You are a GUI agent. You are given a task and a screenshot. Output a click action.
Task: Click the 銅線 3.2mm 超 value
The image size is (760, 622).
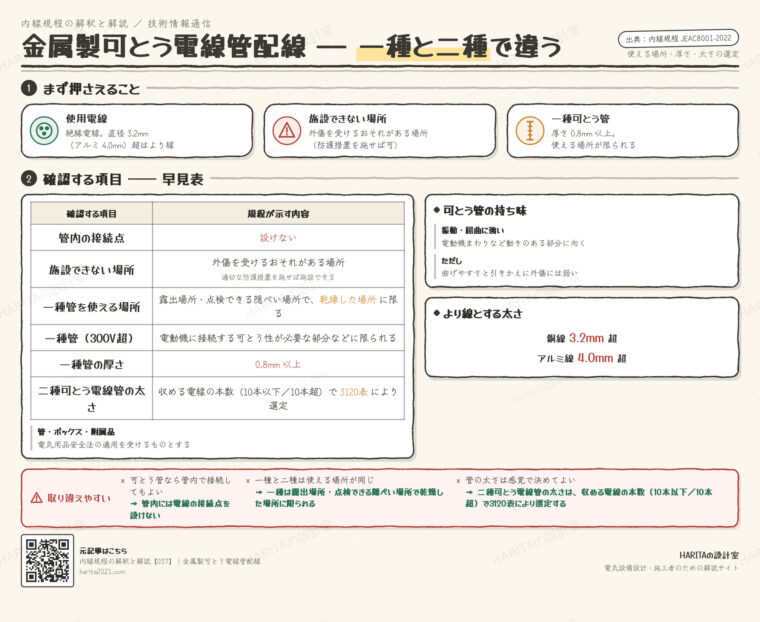(582, 338)
